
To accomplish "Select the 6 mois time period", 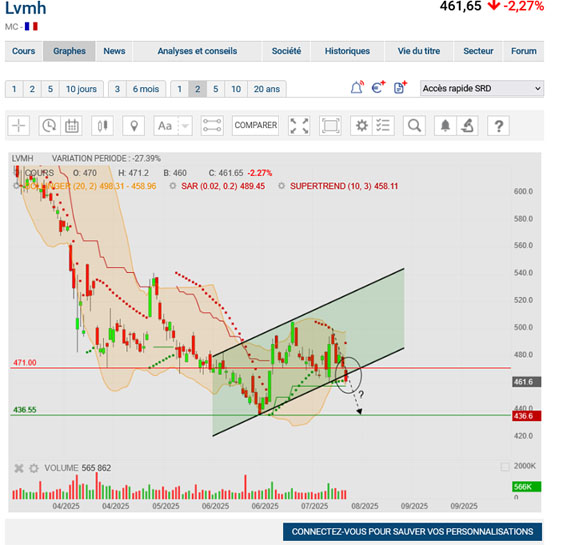I will [146, 89].
